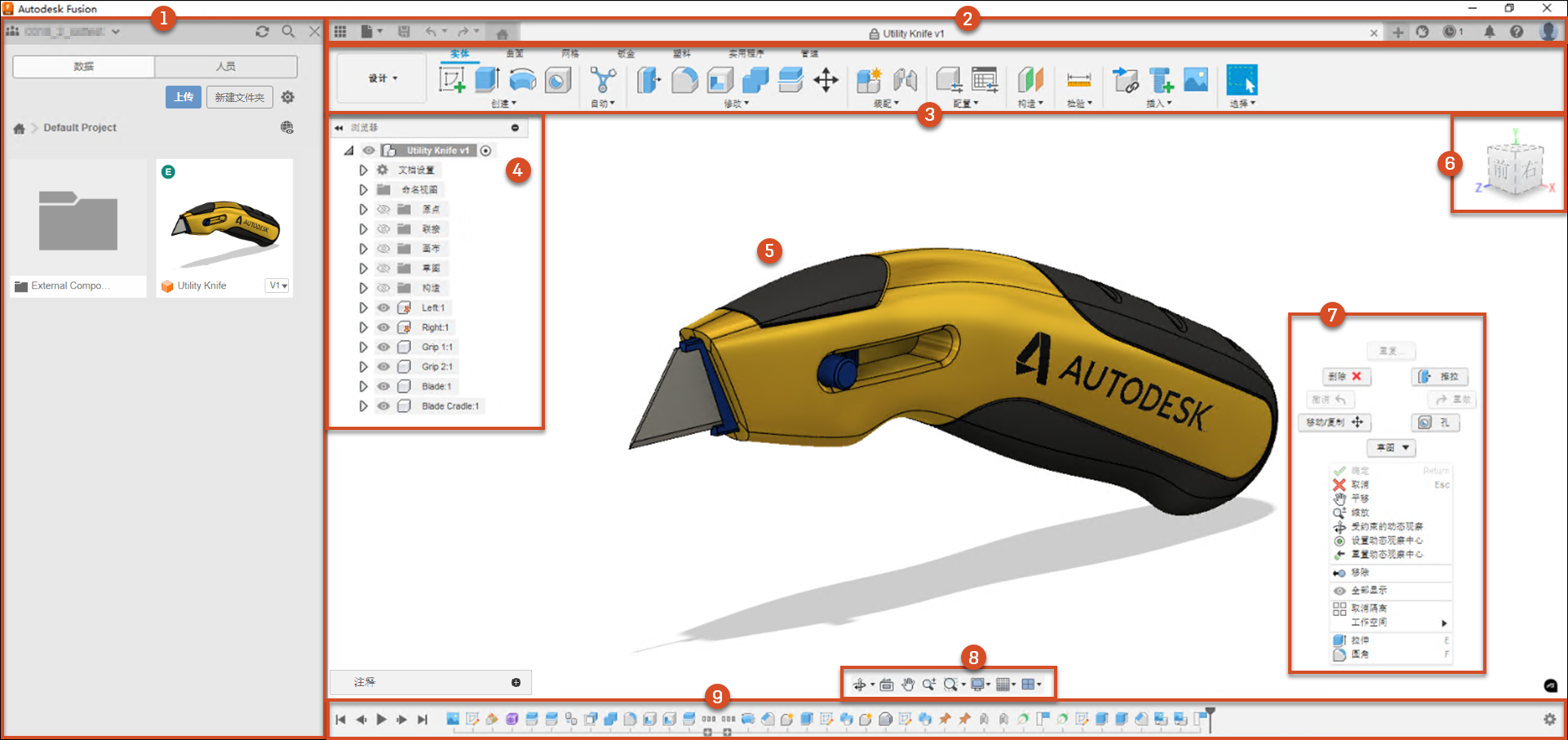The image size is (1568, 740).
Task: Click the Insert Canvas image icon
Action: 1196,80
